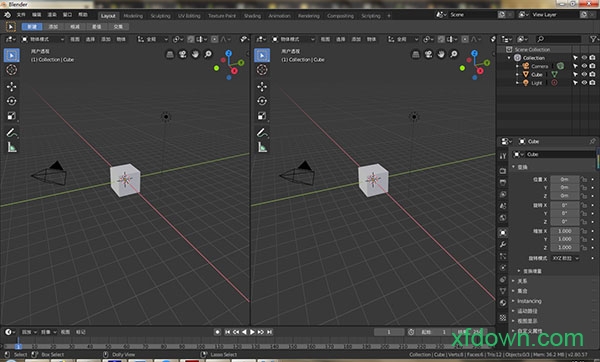600x362 pixels.
Task: Click the outliner search field
Action: 559,39
